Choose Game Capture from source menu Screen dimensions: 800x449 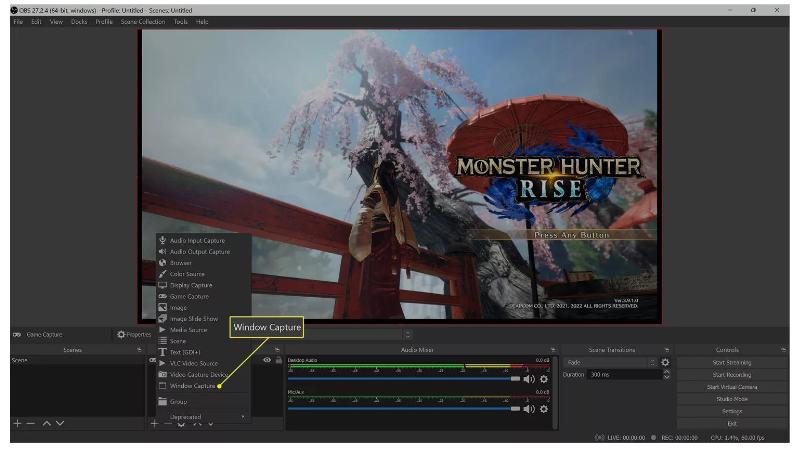pyautogui.click(x=203, y=296)
